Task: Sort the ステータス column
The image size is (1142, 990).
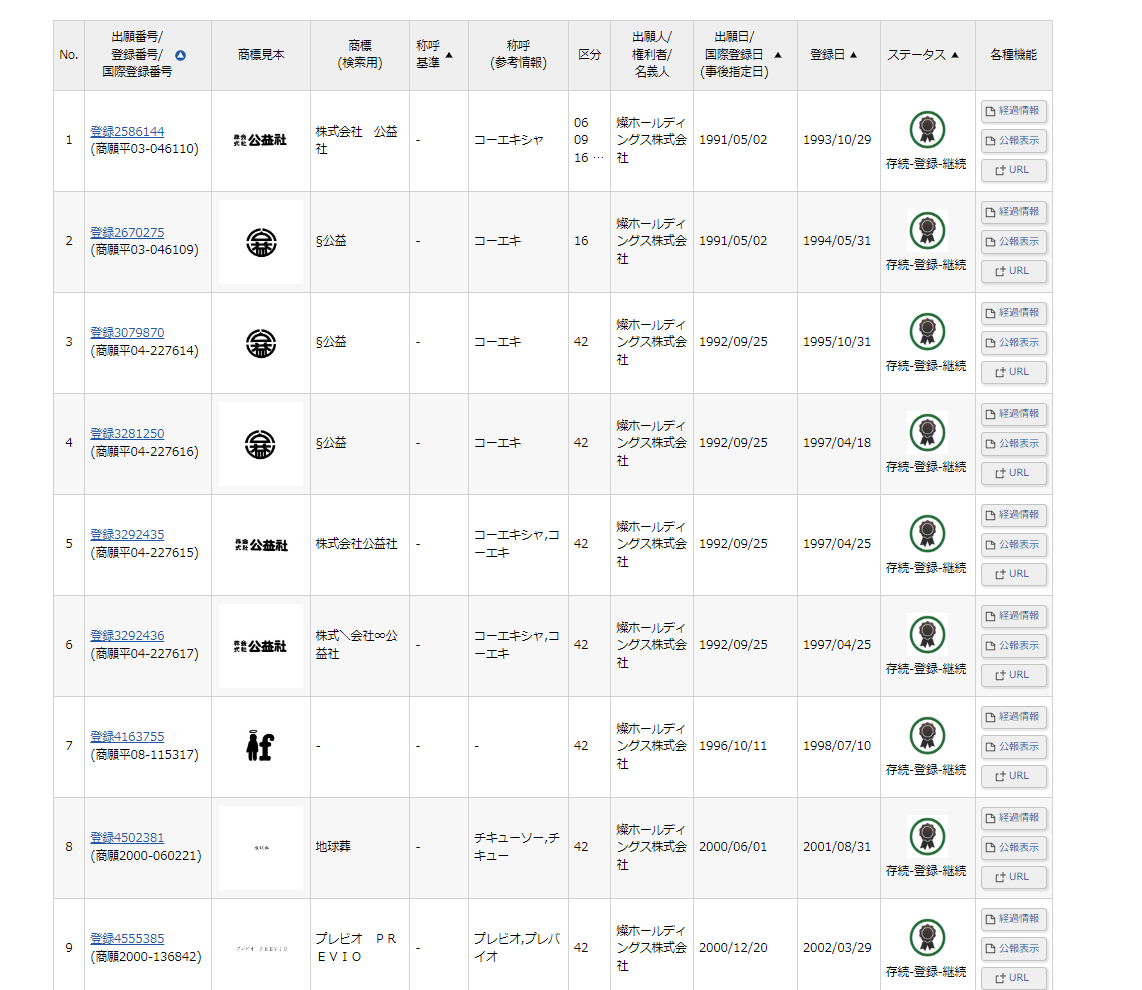Action: pyautogui.click(x=954, y=55)
